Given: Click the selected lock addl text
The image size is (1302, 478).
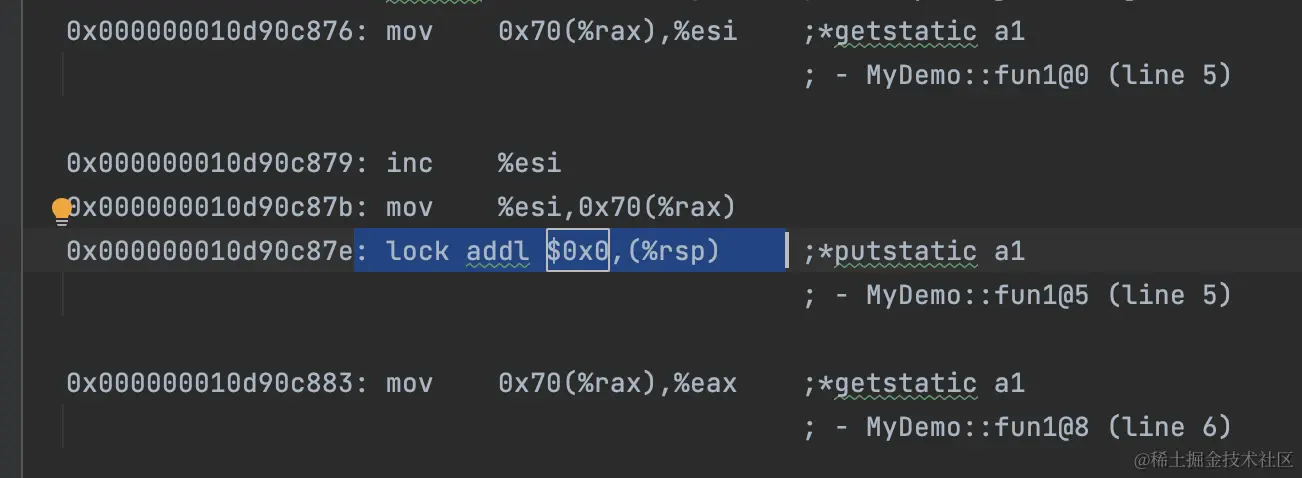Looking at the screenshot, I should [x=458, y=251].
